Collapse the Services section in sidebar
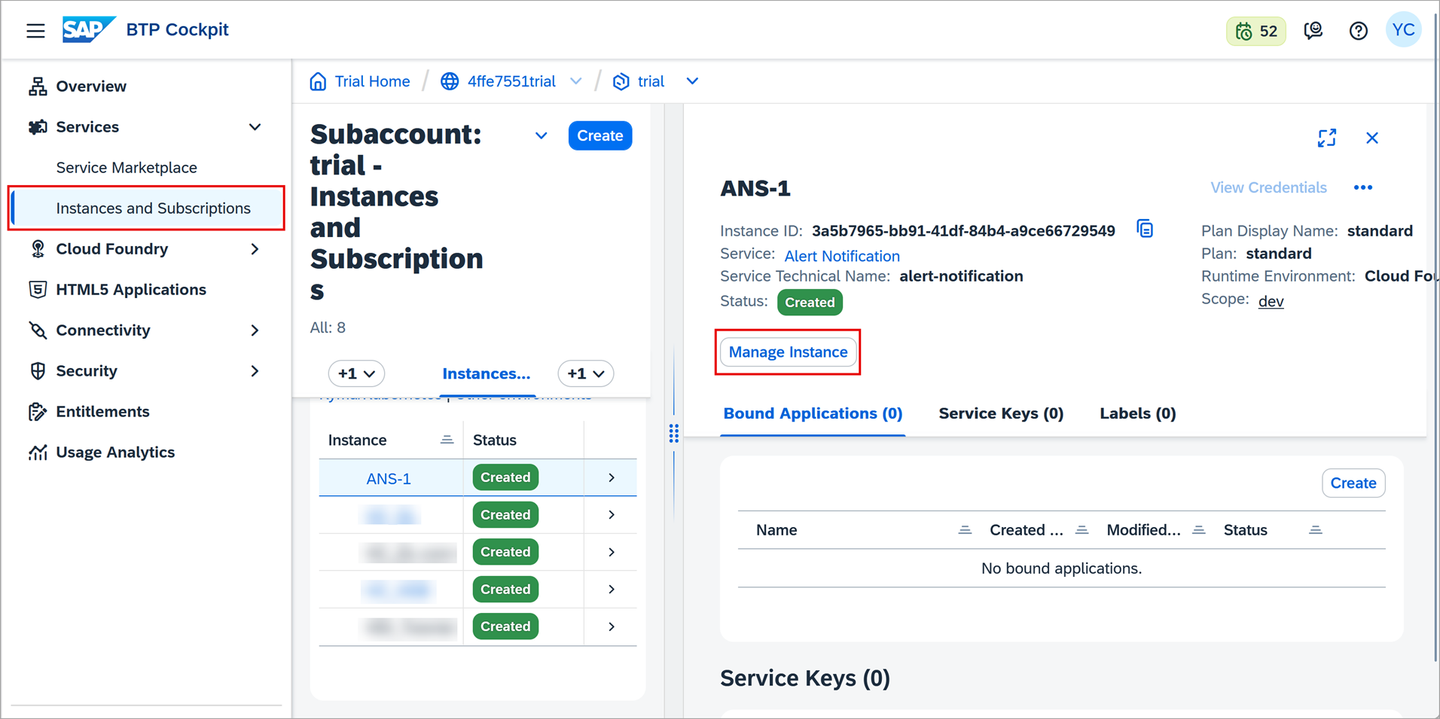The height and width of the screenshot is (719, 1440). pos(255,127)
